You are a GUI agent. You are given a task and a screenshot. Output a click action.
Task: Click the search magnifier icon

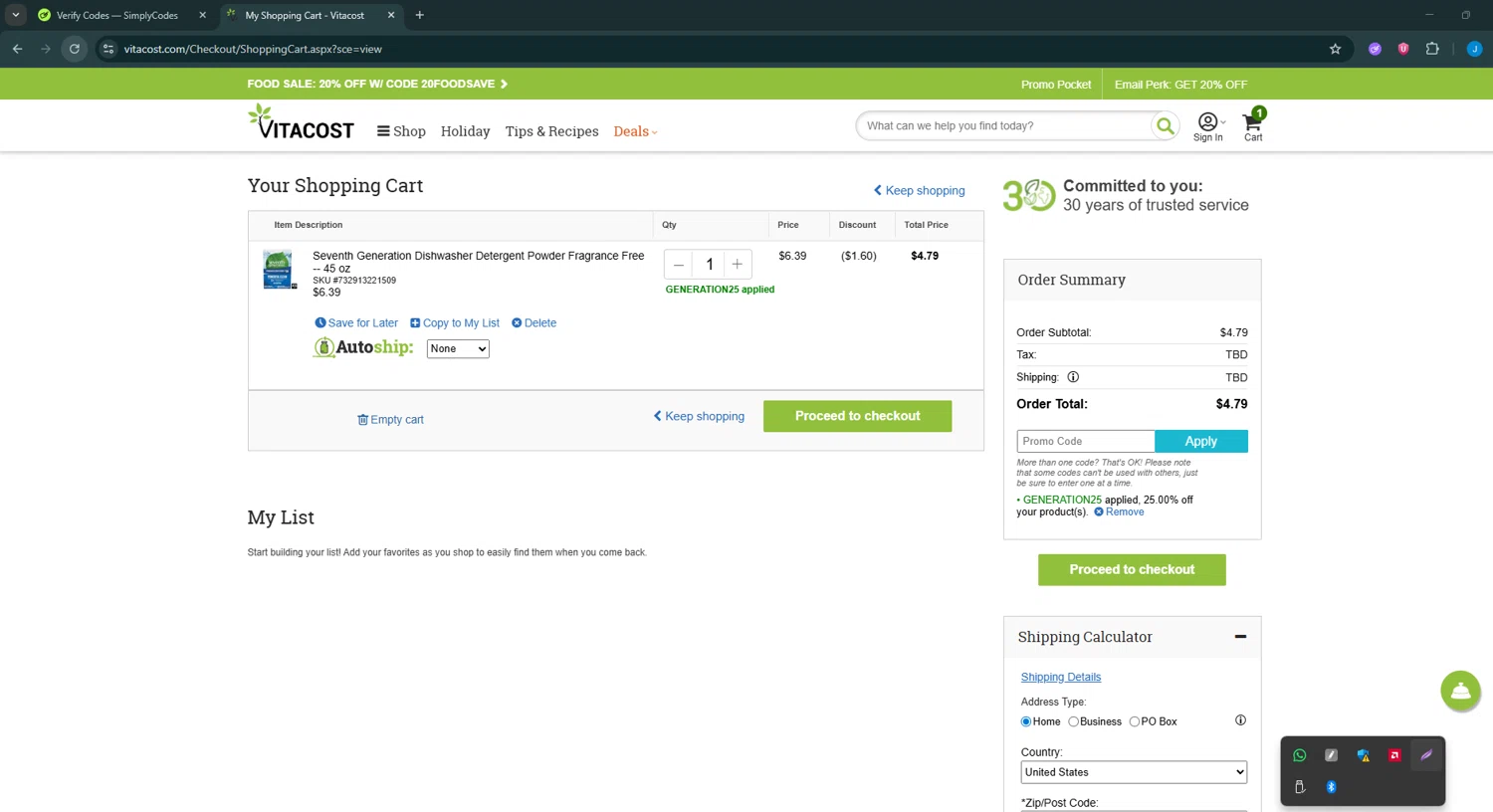tap(1164, 126)
